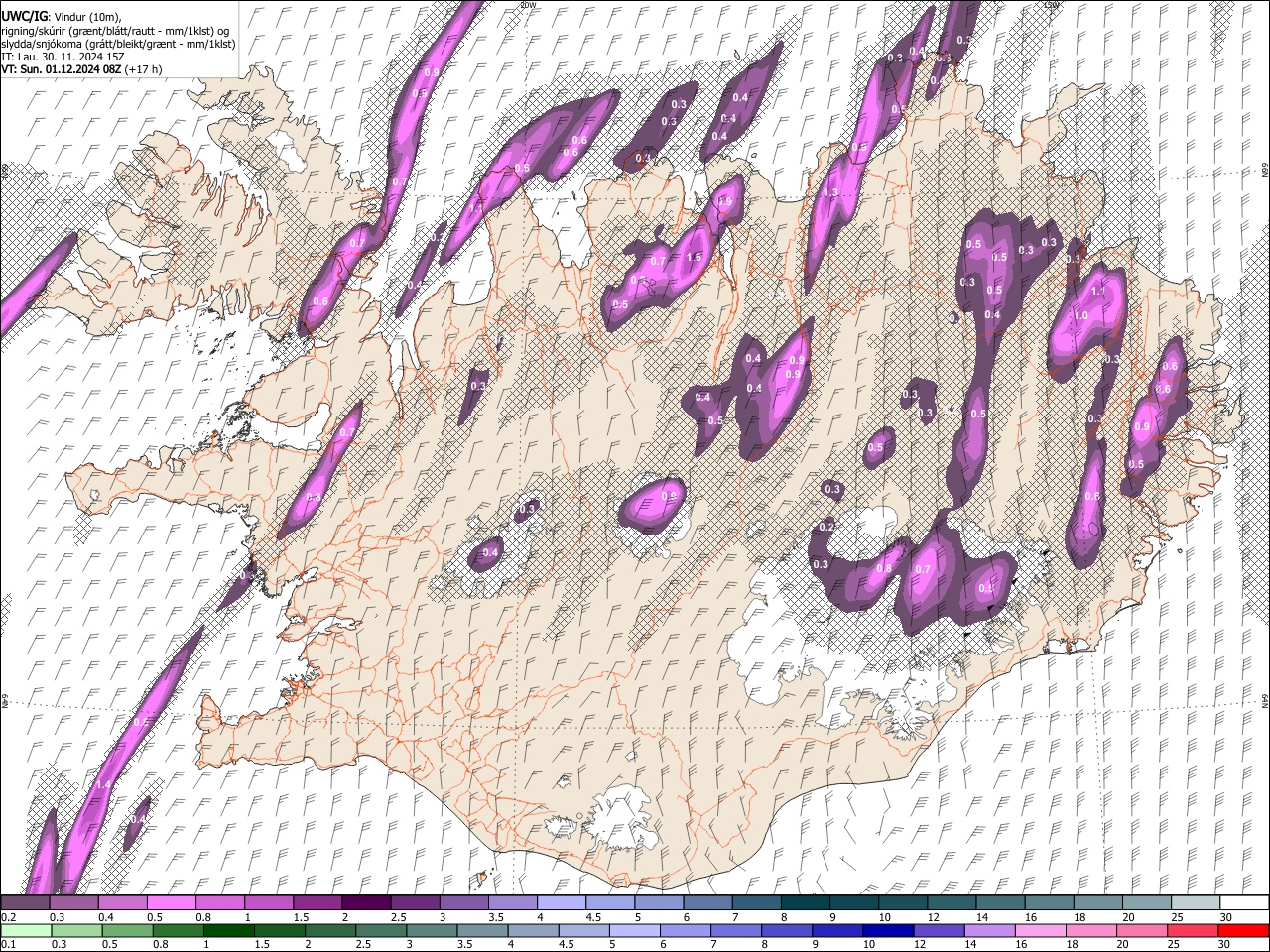The width and height of the screenshot is (1270, 952).
Task: Click the crimson 25–30 rain legend swatch
Action: (x=1194, y=930)
